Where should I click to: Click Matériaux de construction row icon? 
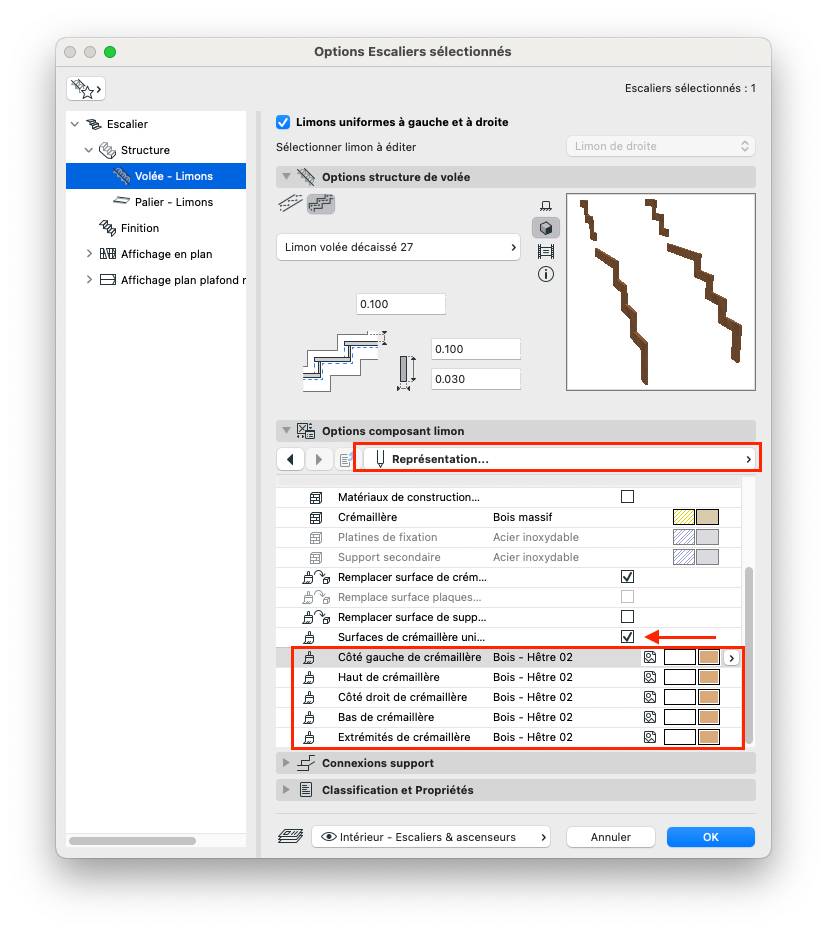[x=316, y=498]
